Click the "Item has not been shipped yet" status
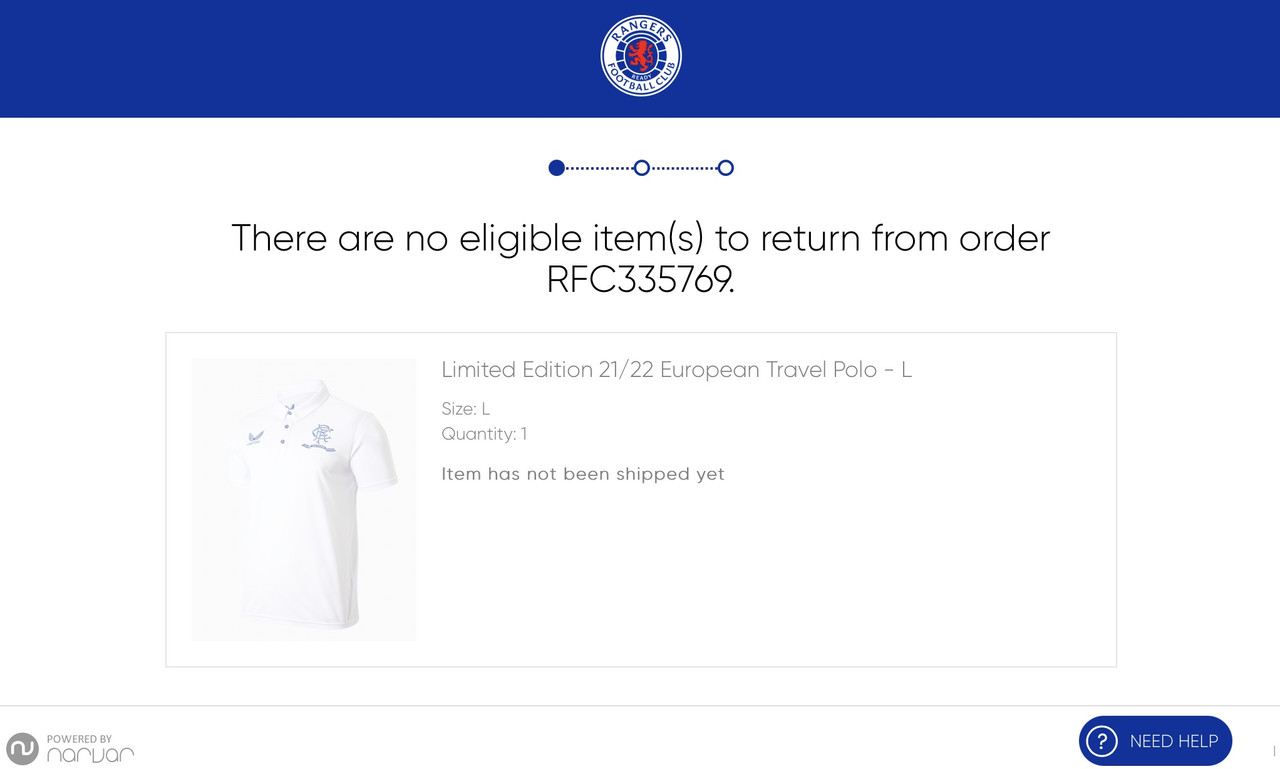 [x=583, y=474]
